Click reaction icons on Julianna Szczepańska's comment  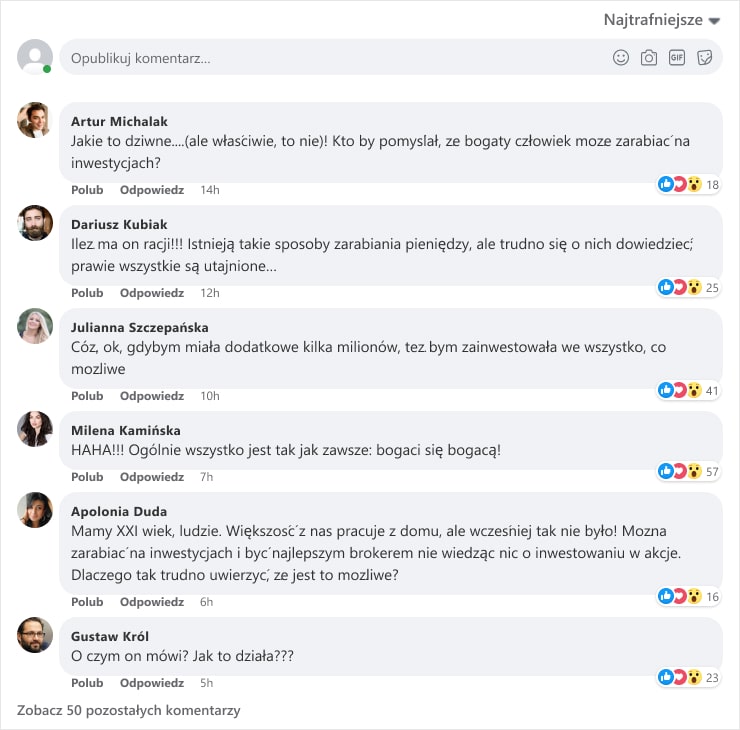pyautogui.click(x=679, y=390)
